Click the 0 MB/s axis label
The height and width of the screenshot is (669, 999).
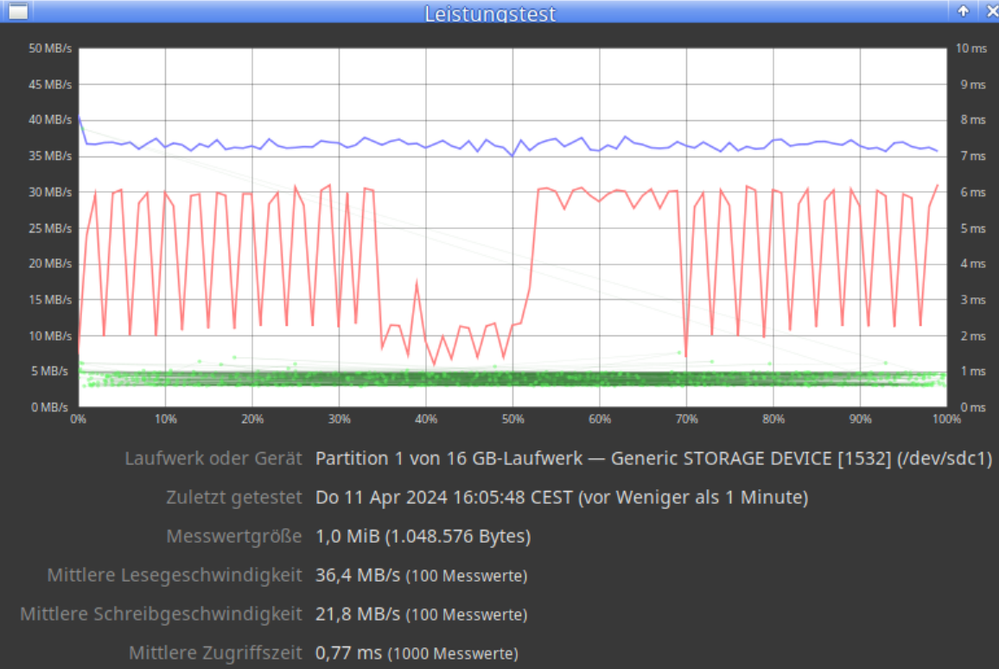coord(50,407)
